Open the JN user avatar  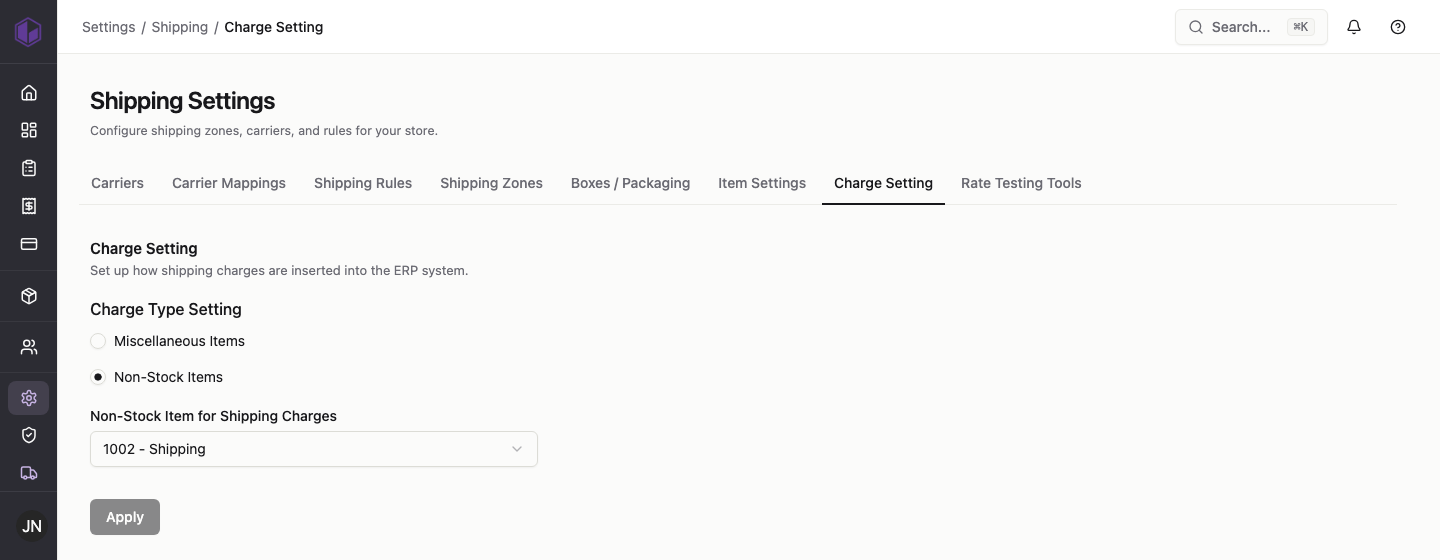point(32,526)
